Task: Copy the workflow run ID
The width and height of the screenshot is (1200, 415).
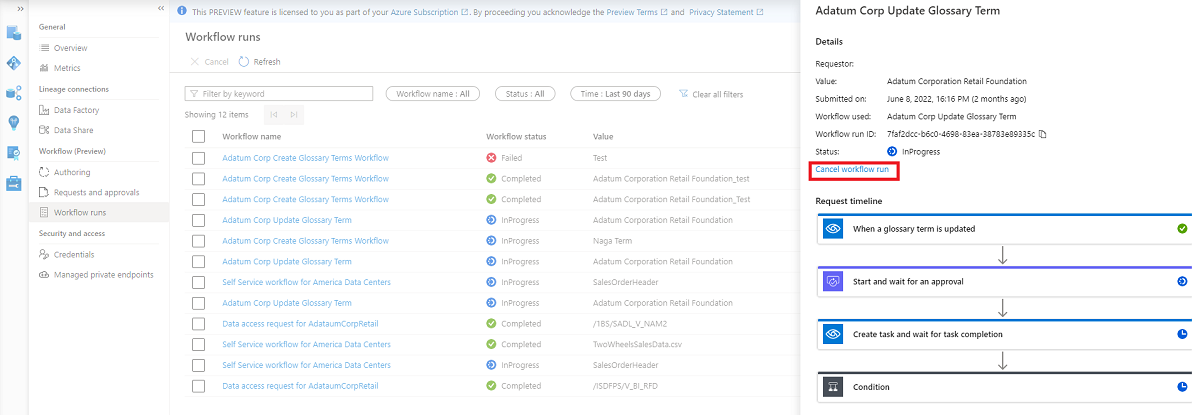Action: [1043, 134]
